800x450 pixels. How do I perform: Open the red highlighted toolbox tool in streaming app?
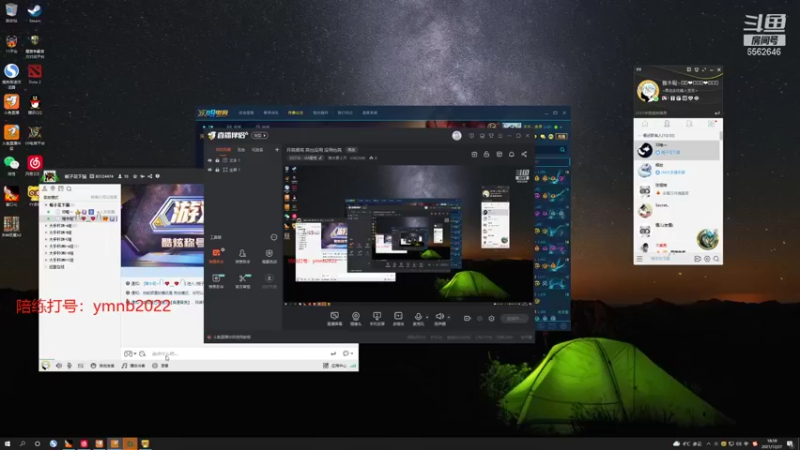216,256
